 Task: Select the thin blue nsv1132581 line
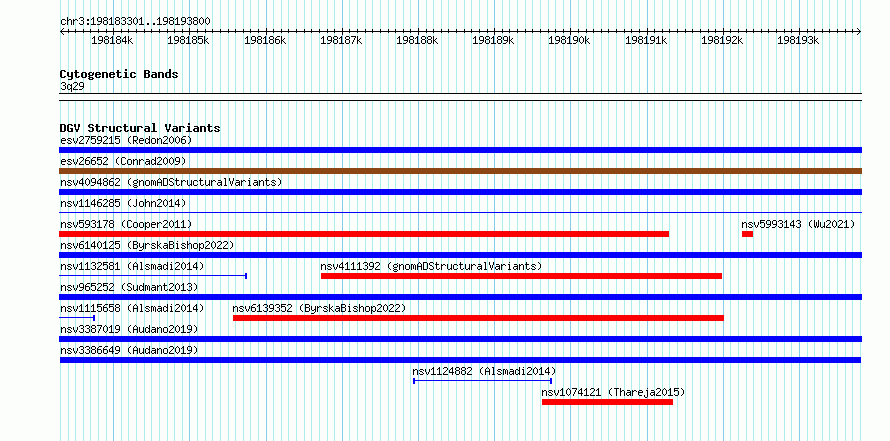pos(153,276)
